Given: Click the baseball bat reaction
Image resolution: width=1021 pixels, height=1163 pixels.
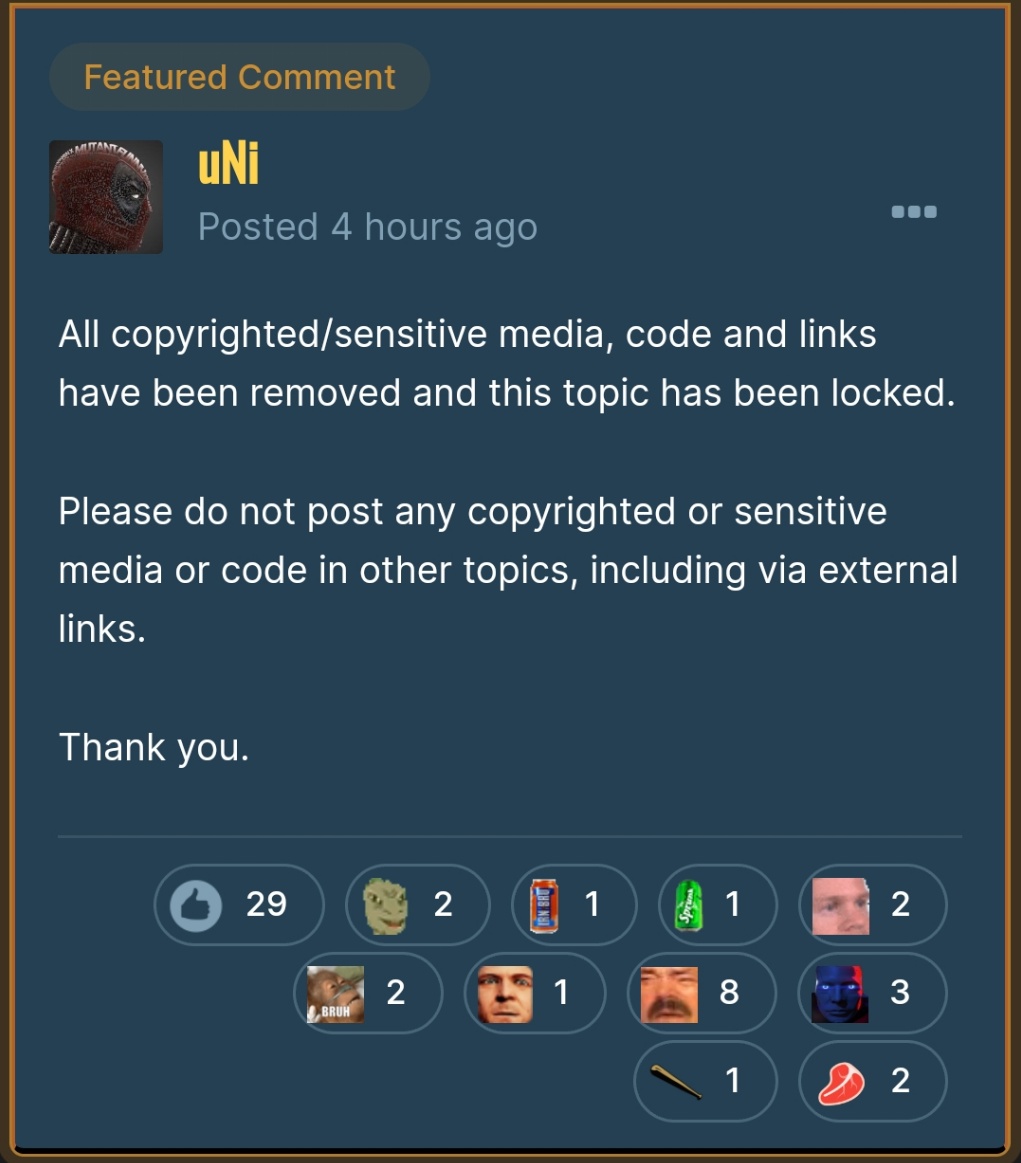Looking at the screenshot, I should [x=705, y=1081].
